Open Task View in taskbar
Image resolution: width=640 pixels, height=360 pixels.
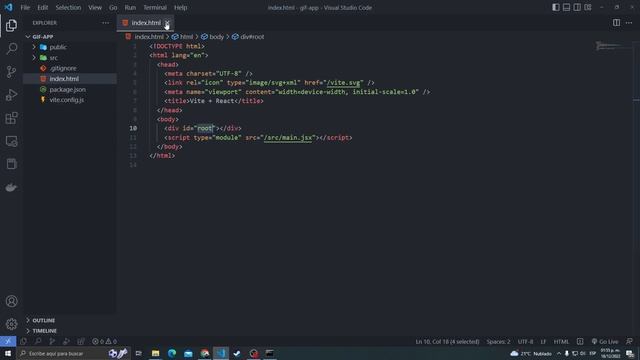[x=139, y=353]
